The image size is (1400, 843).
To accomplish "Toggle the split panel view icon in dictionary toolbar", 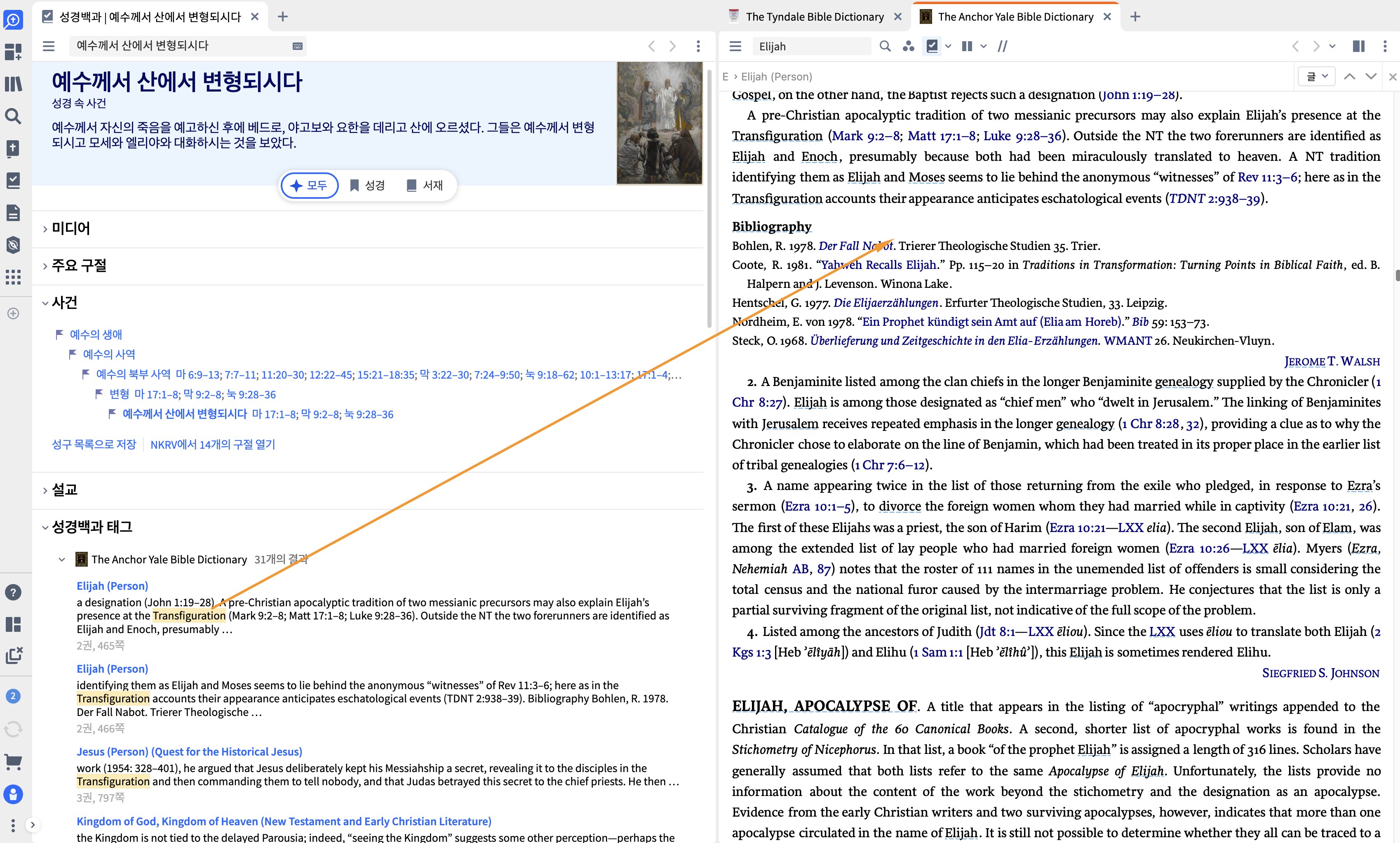I will (x=1359, y=46).
